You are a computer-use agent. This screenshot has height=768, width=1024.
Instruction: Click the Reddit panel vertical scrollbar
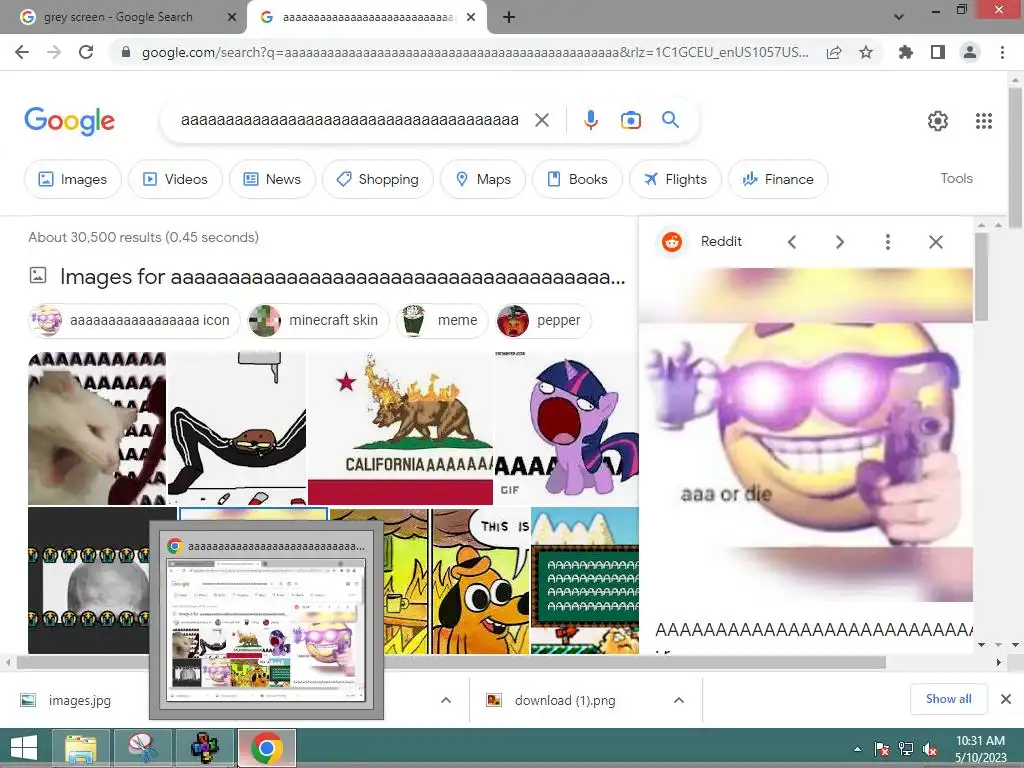click(x=982, y=277)
